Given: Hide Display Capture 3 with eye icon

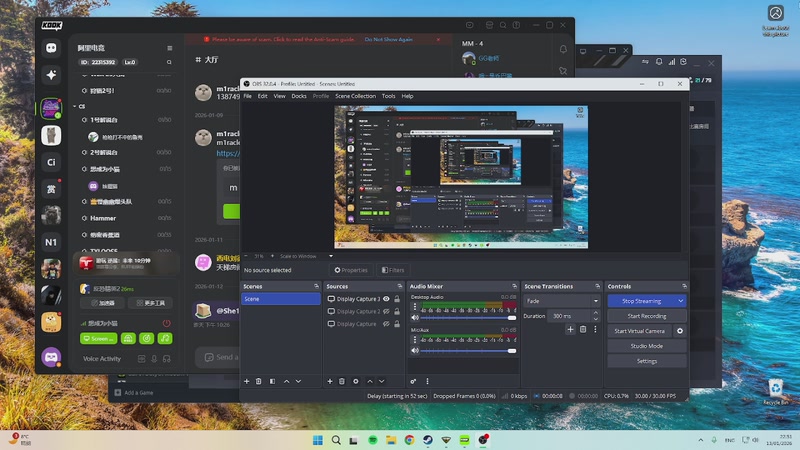Looking at the screenshot, I should [386, 299].
